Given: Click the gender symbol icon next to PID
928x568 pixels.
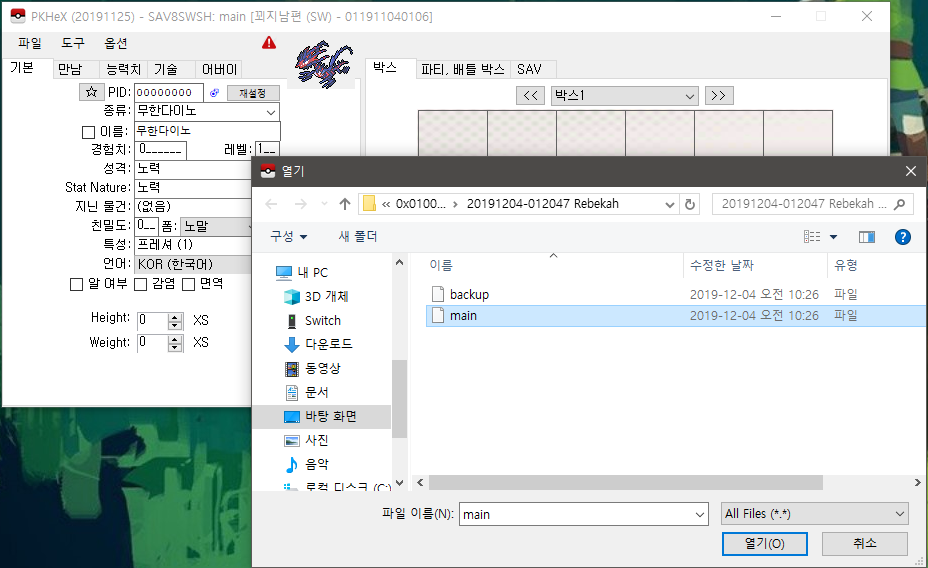Looking at the screenshot, I should [214, 93].
